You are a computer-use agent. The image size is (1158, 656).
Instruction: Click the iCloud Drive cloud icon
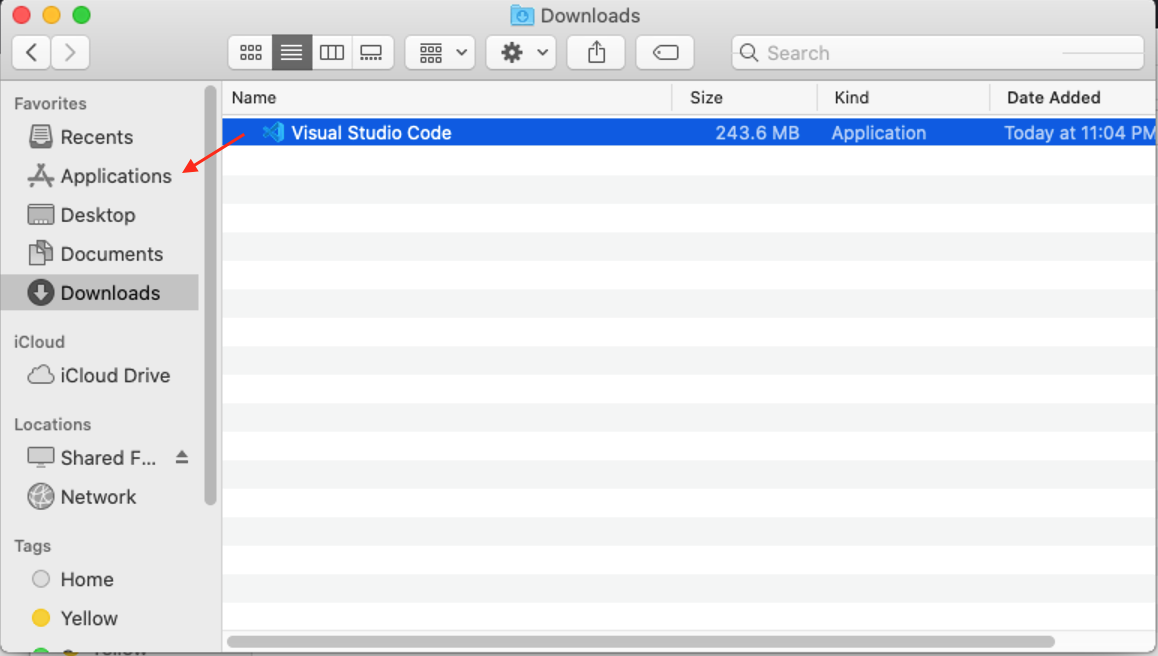click(41, 375)
